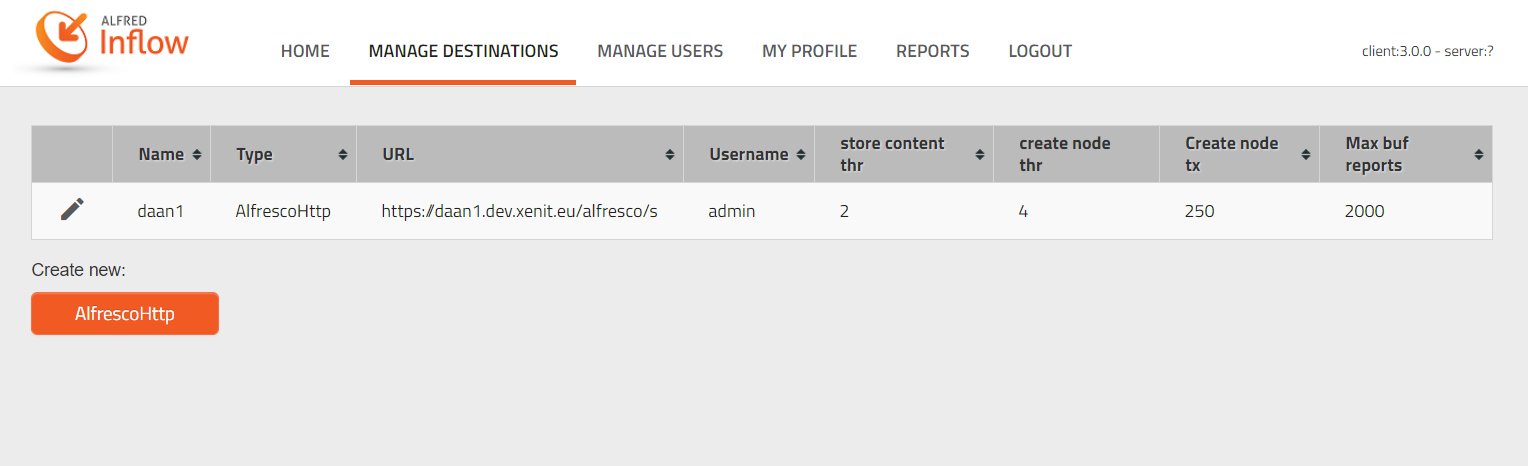Image resolution: width=1528 pixels, height=466 pixels.
Task: Sort by Username column arrows
Action: tap(801, 155)
